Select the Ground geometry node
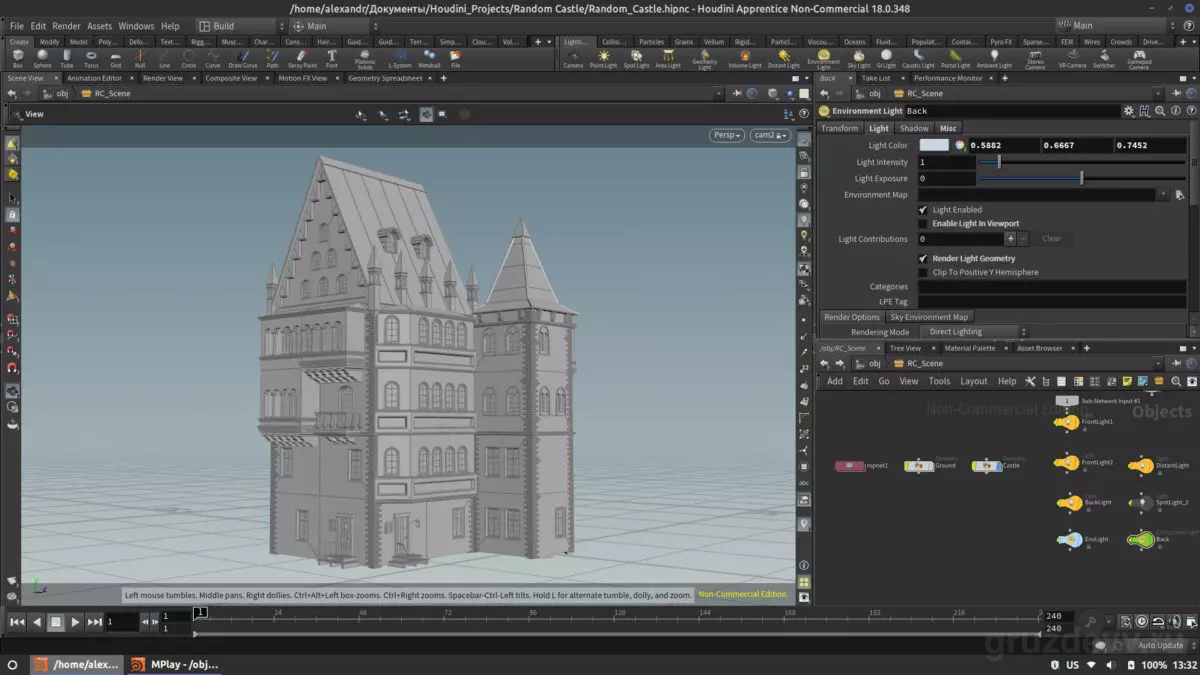The width and height of the screenshot is (1200, 675). tap(919, 466)
